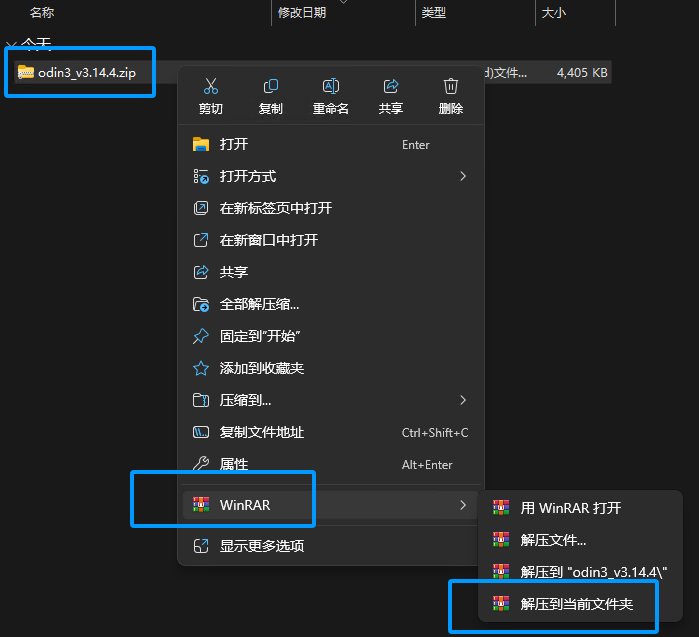
Task: Expand the WinRAR chevron arrow
Action: (463, 505)
